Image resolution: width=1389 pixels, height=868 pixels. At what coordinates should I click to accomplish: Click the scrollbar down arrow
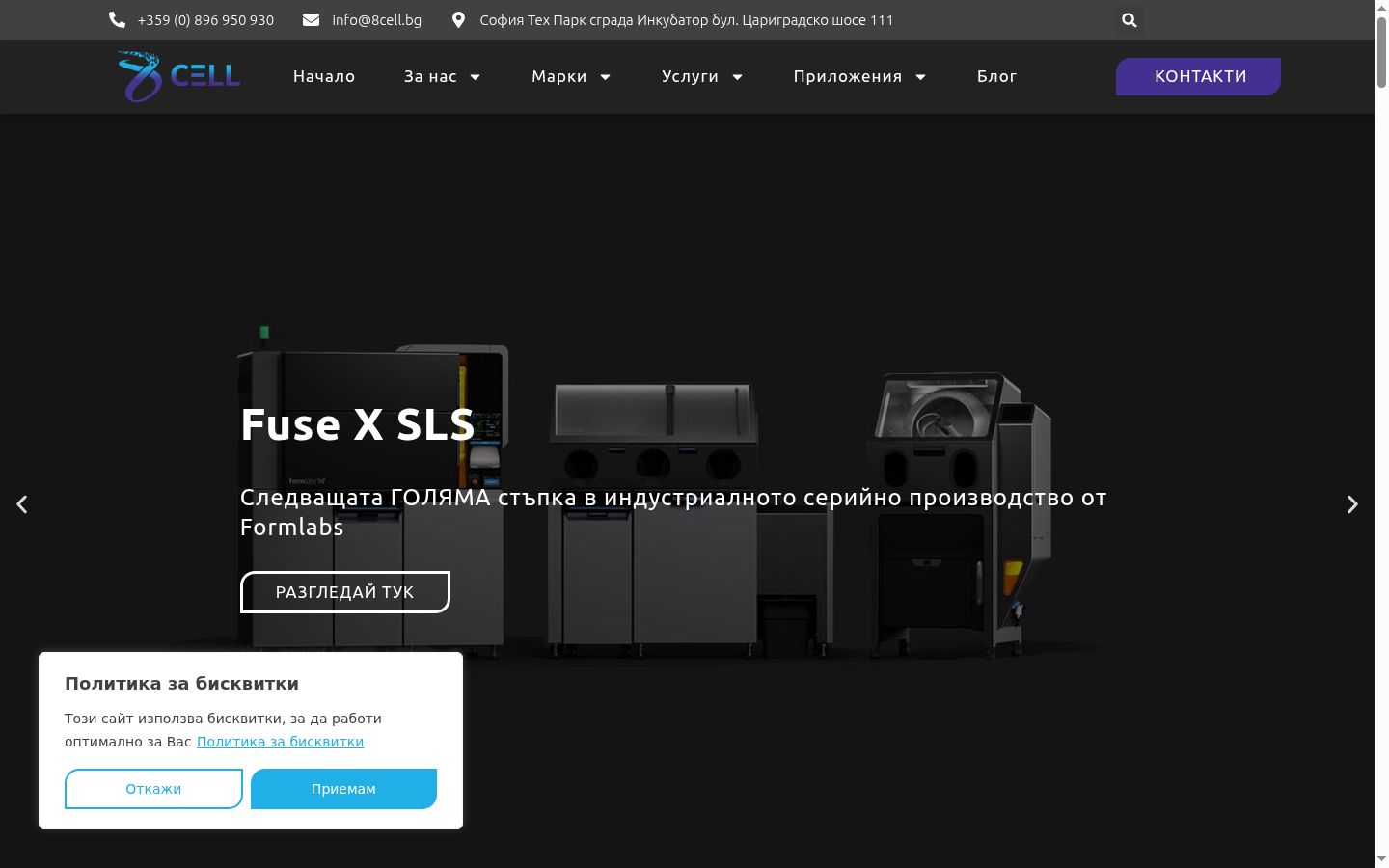tap(1381, 859)
